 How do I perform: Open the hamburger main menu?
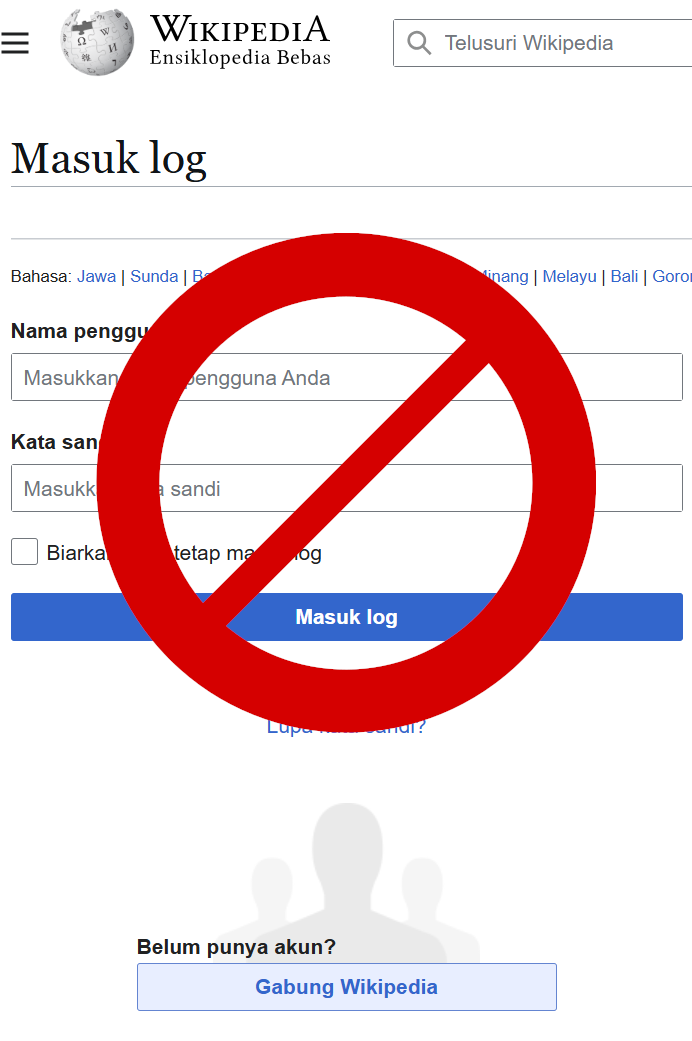15,42
